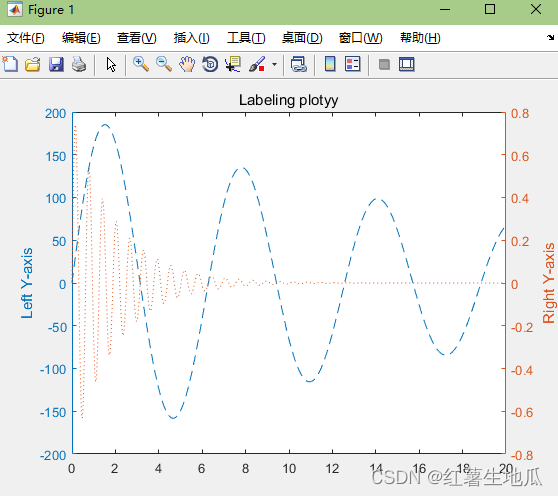Click the Hide Plot Tools icon
Screen dimensions: 558x496
[x=384, y=65]
